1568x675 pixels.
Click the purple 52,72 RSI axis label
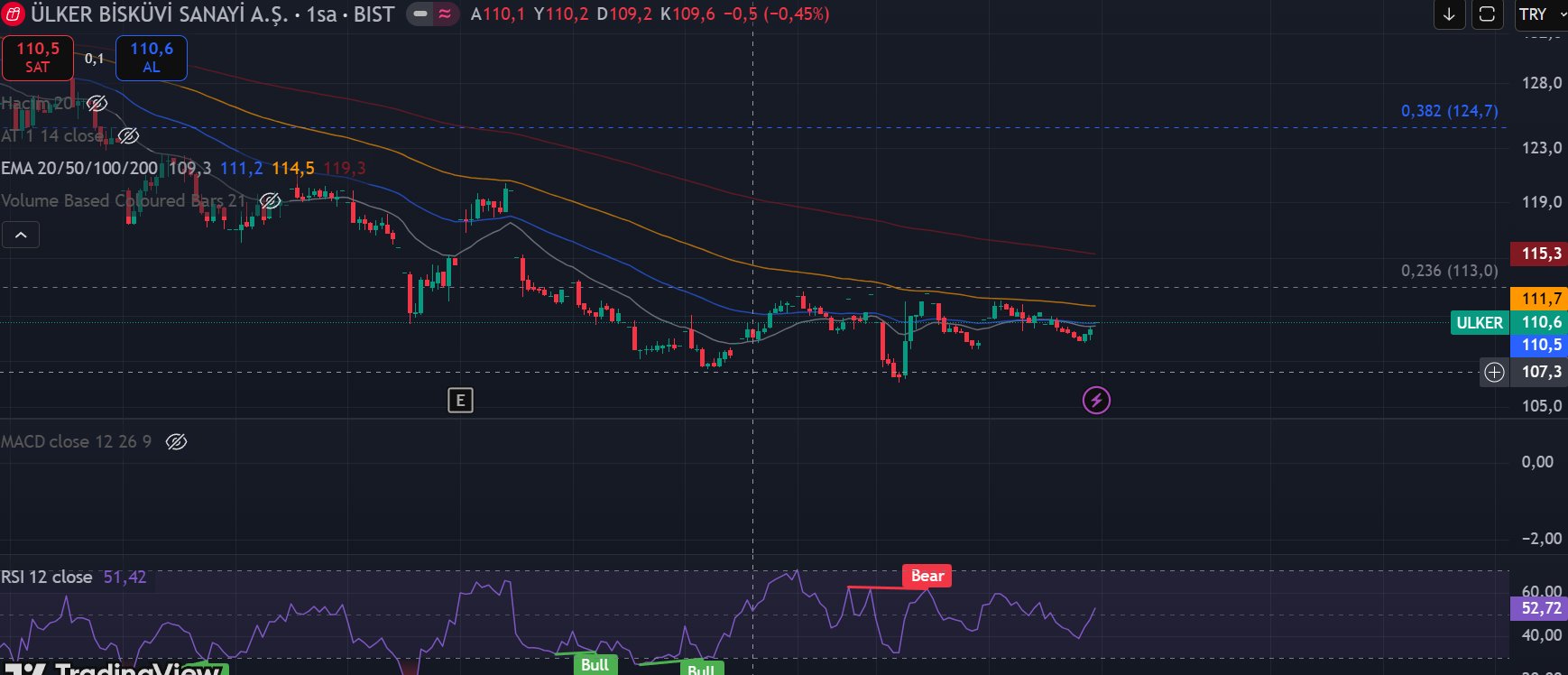(x=1539, y=608)
